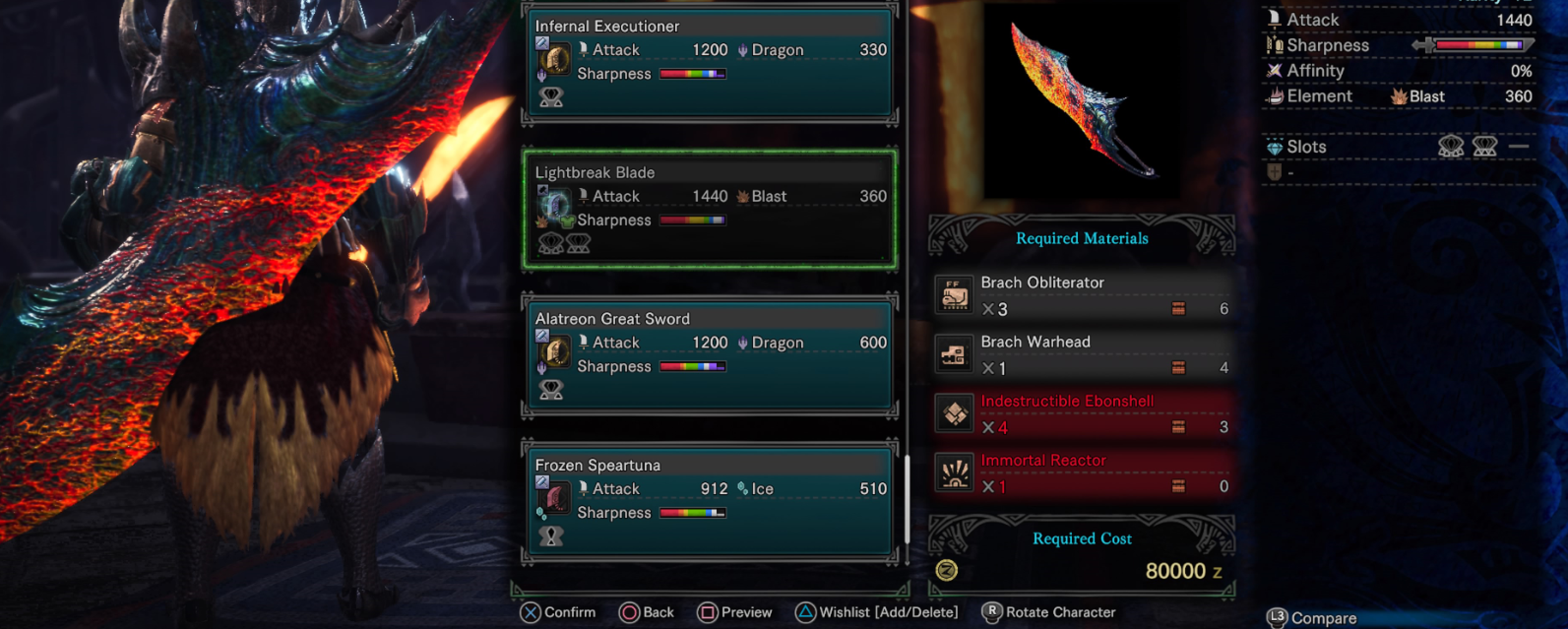Click the Frozen Speartuna weapon icon
1568x629 pixels.
(x=556, y=498)
